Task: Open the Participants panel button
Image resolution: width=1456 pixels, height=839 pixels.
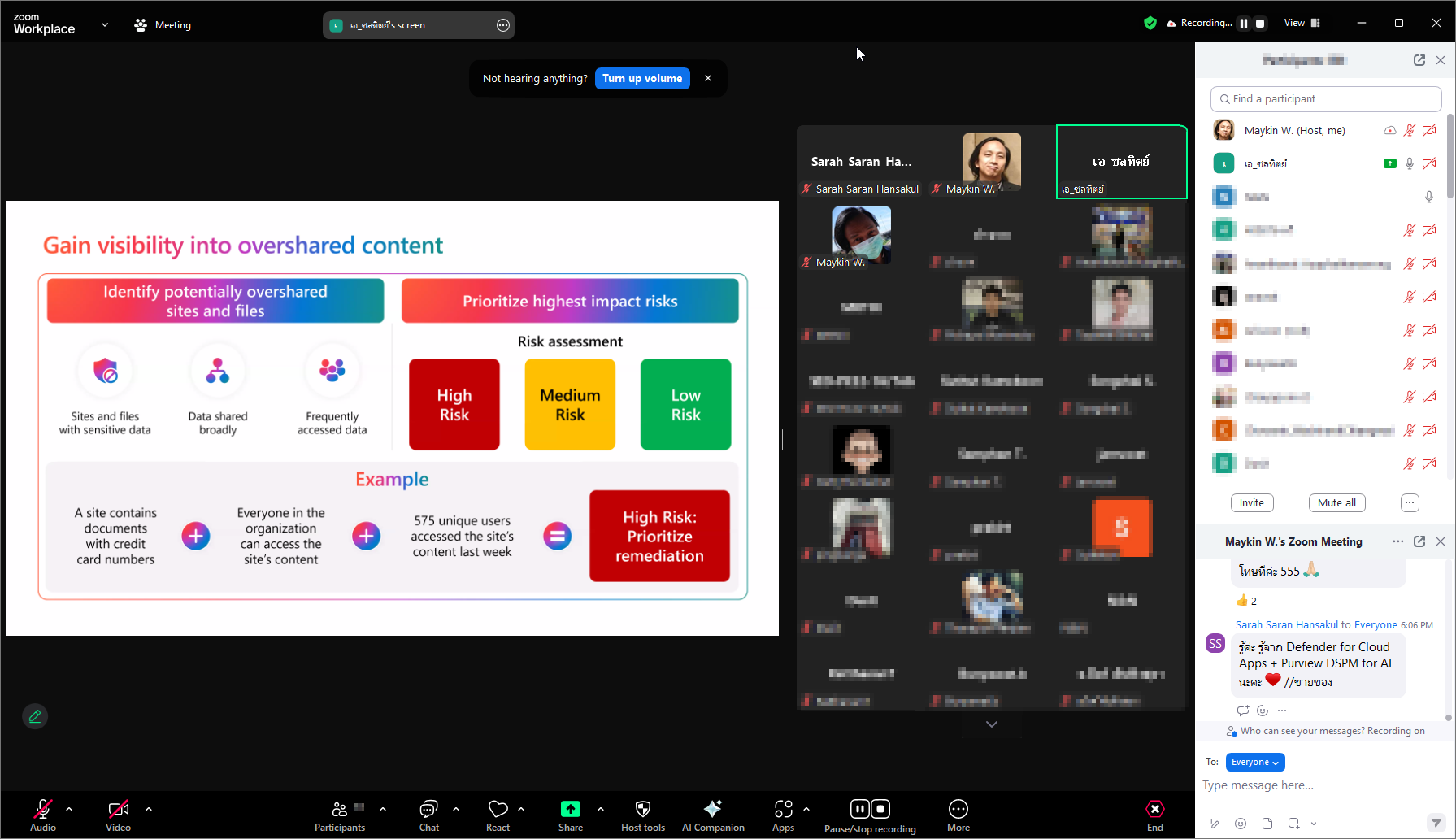Action: point(340,815)
